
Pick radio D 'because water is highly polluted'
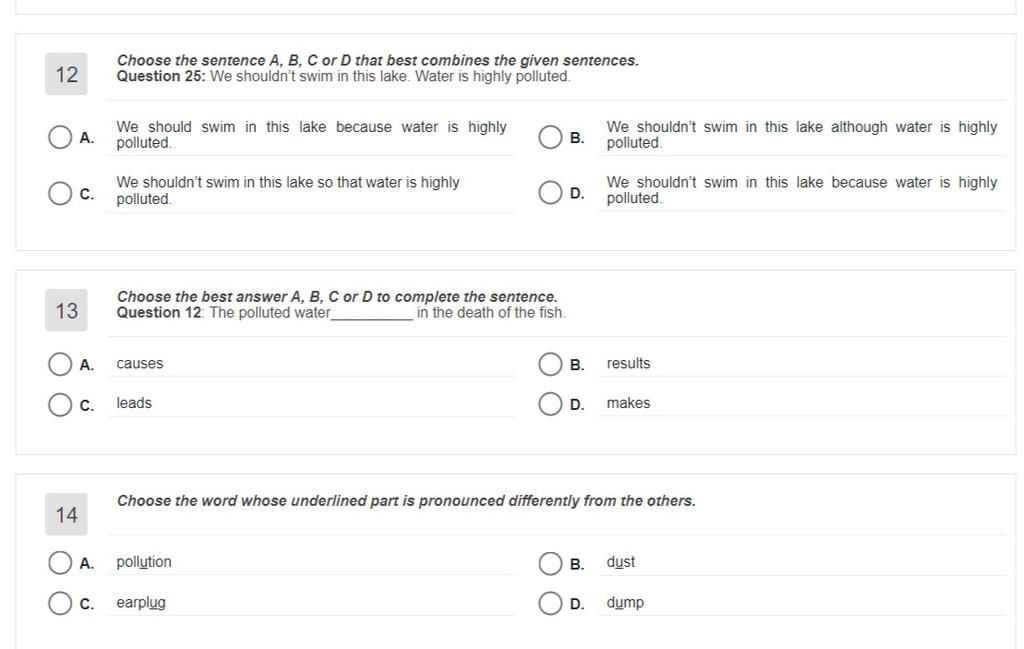pyautogui.click(x=550, y=193)
